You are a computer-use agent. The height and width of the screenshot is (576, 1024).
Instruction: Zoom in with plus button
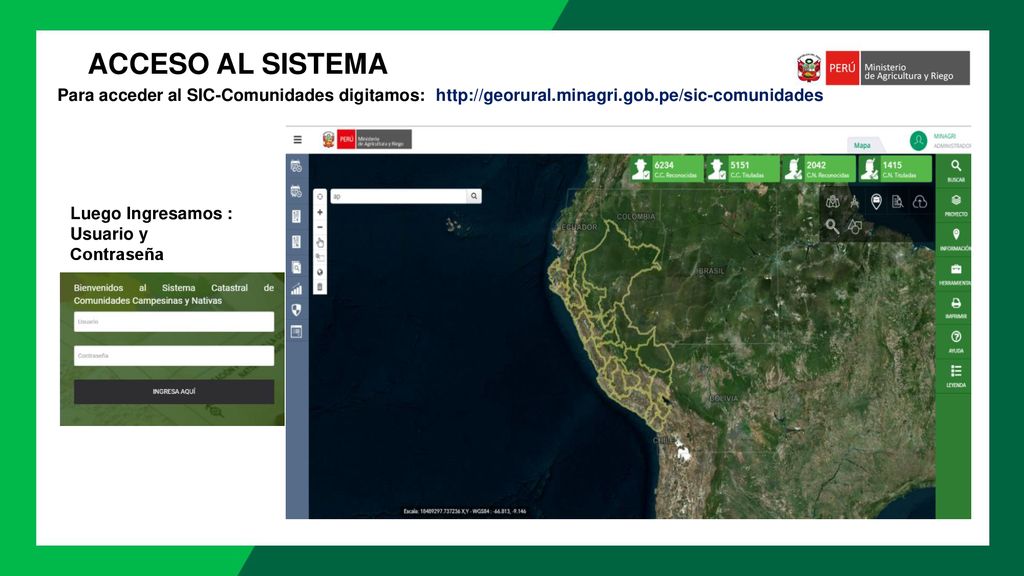point(320,212)
